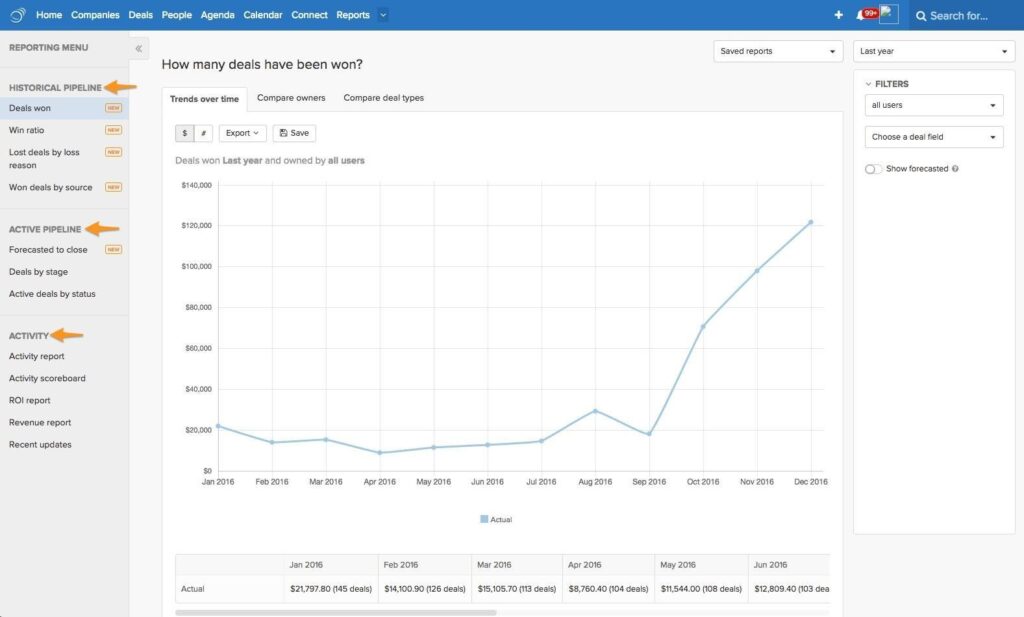
Task: Open the quick add plus icon
Action: point(838,14)
